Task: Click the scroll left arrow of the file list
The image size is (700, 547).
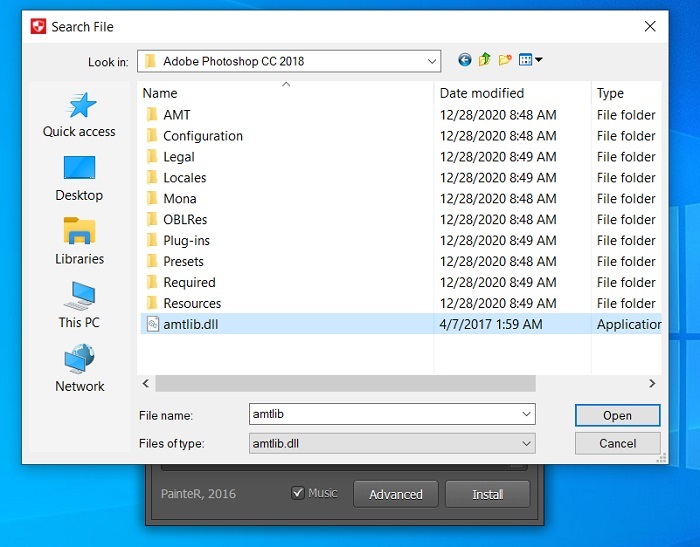Action: 146,384
